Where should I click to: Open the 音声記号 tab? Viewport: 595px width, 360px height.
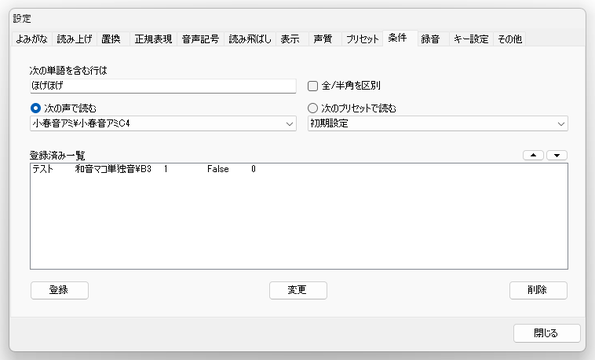coord(200,39)
